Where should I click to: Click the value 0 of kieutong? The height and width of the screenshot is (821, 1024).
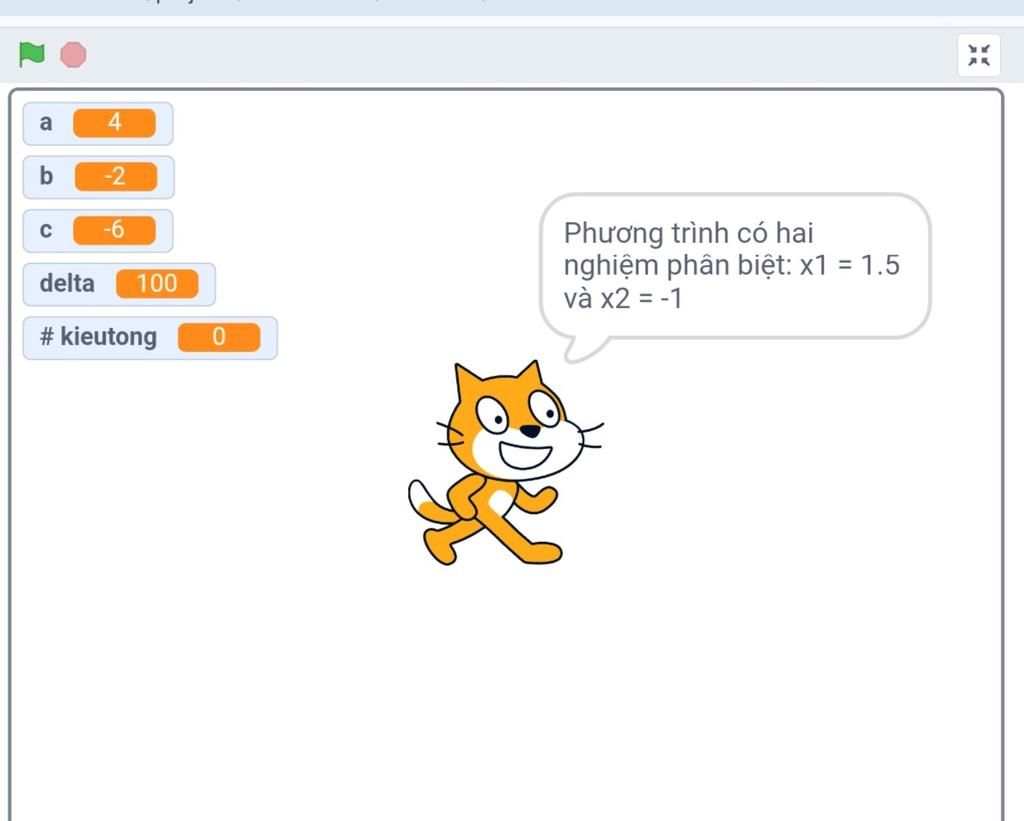[x=219, y=338]
